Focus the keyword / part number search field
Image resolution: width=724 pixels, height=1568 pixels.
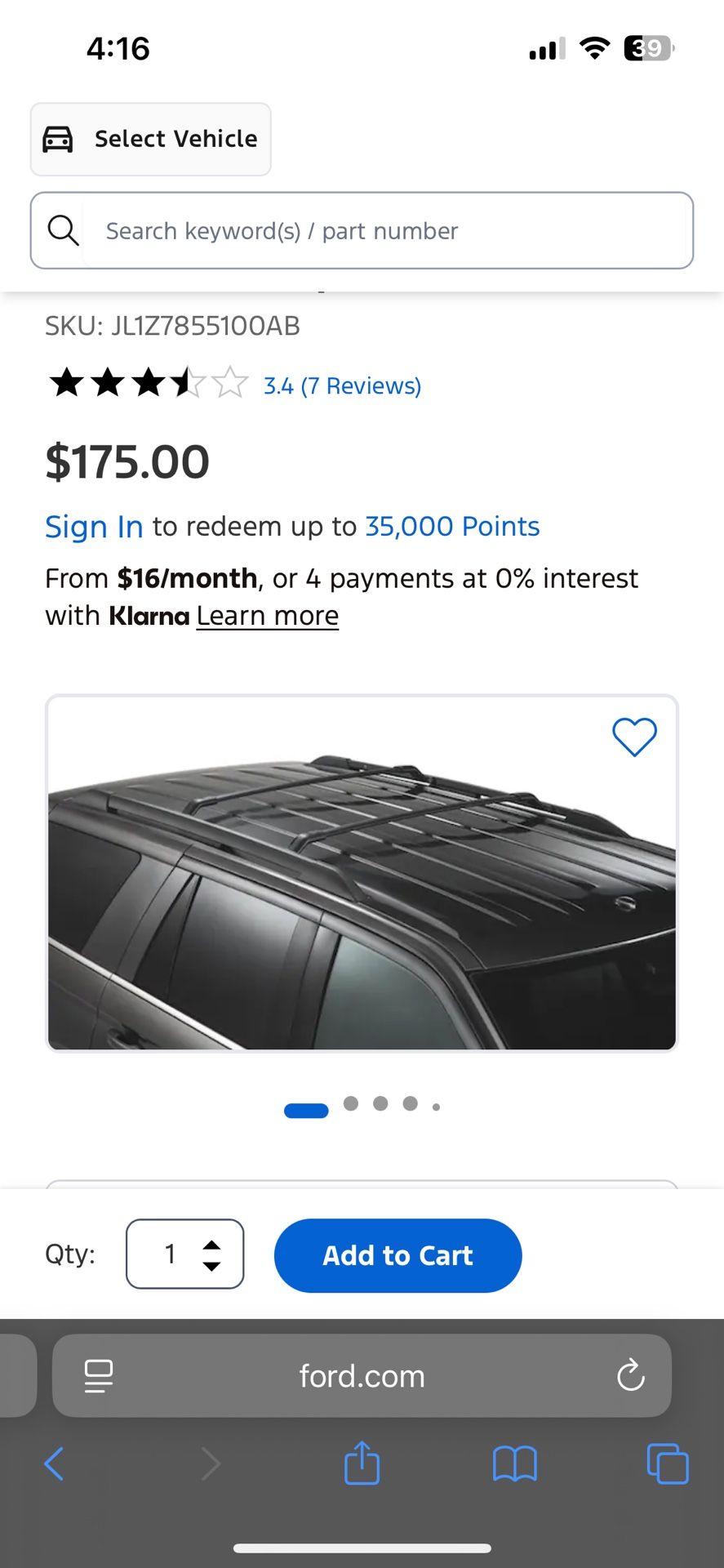point(384,231)
